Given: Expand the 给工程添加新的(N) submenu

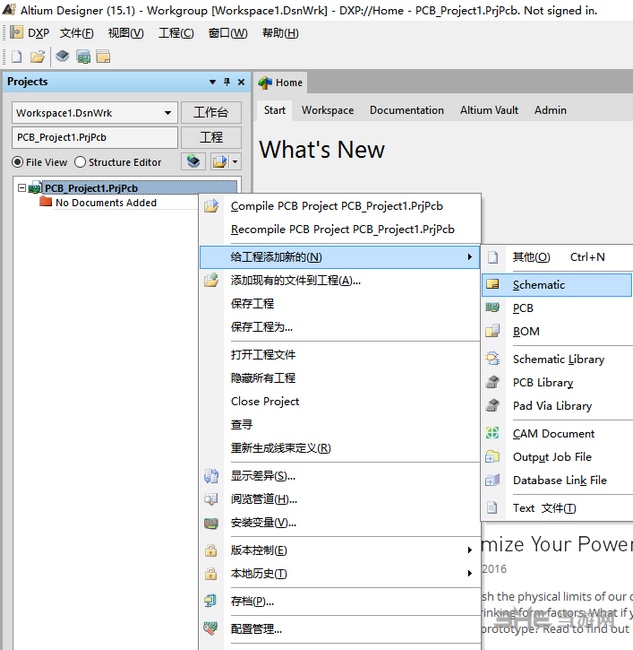Looking at the screenshot, I should [x=340, y=257].
